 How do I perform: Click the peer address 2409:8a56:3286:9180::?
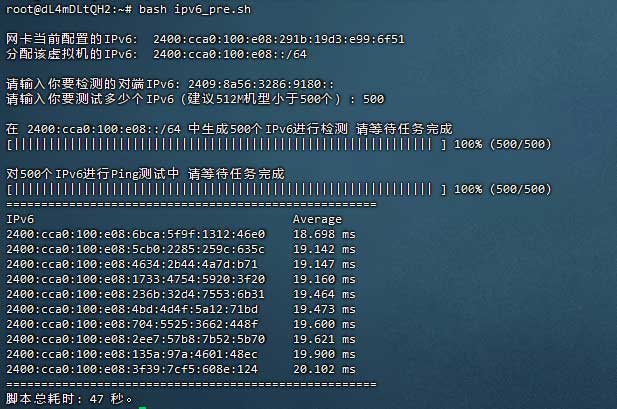click(x=261, y=84)
